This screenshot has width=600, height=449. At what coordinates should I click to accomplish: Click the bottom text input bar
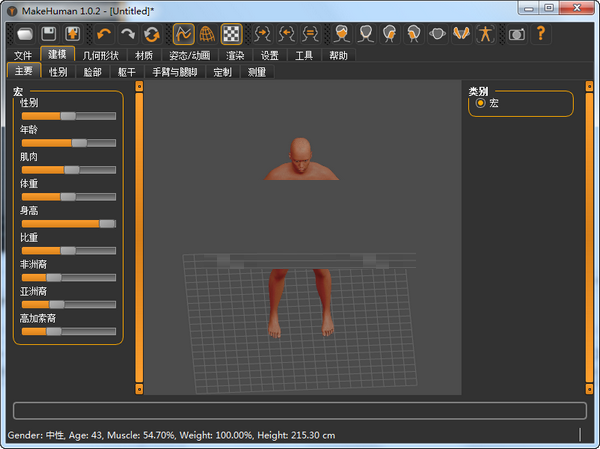299,410
